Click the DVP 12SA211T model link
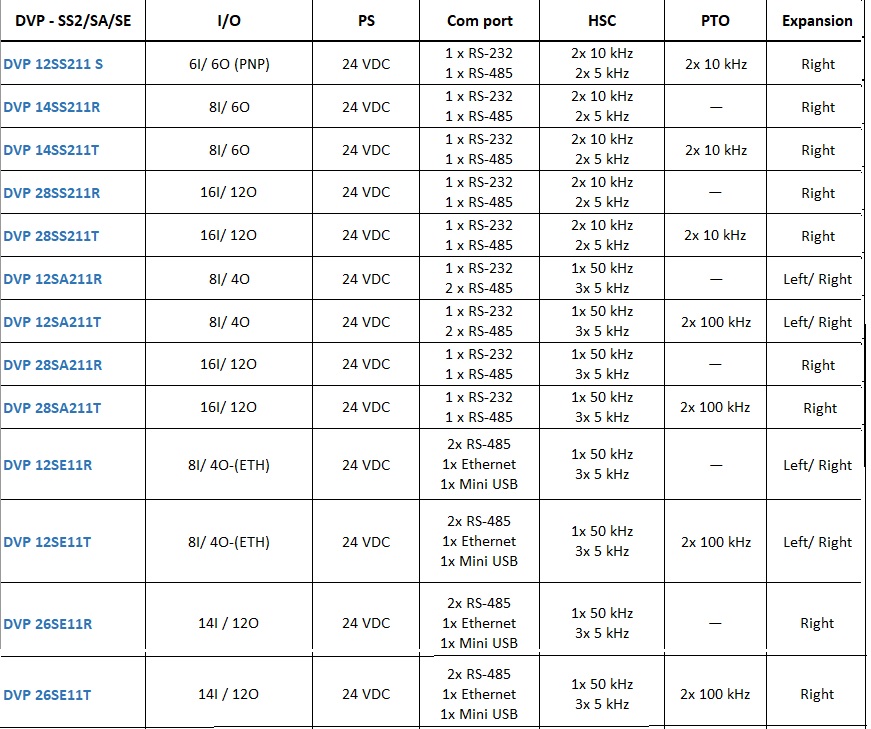Viewport: 871px width, 729px height. coord(52,322)
